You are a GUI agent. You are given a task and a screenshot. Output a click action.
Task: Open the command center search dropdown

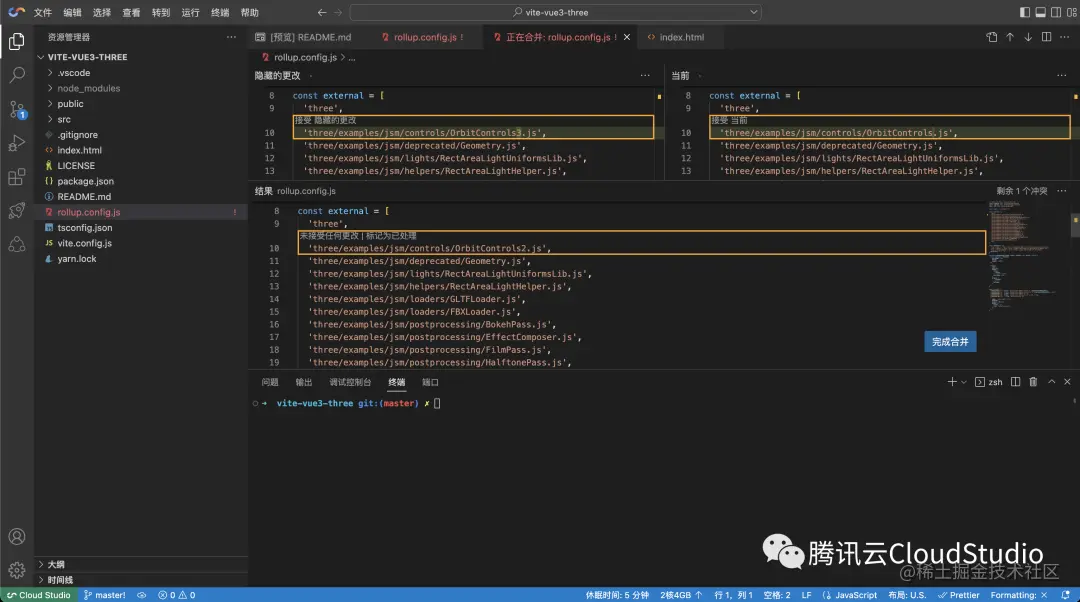754,12
